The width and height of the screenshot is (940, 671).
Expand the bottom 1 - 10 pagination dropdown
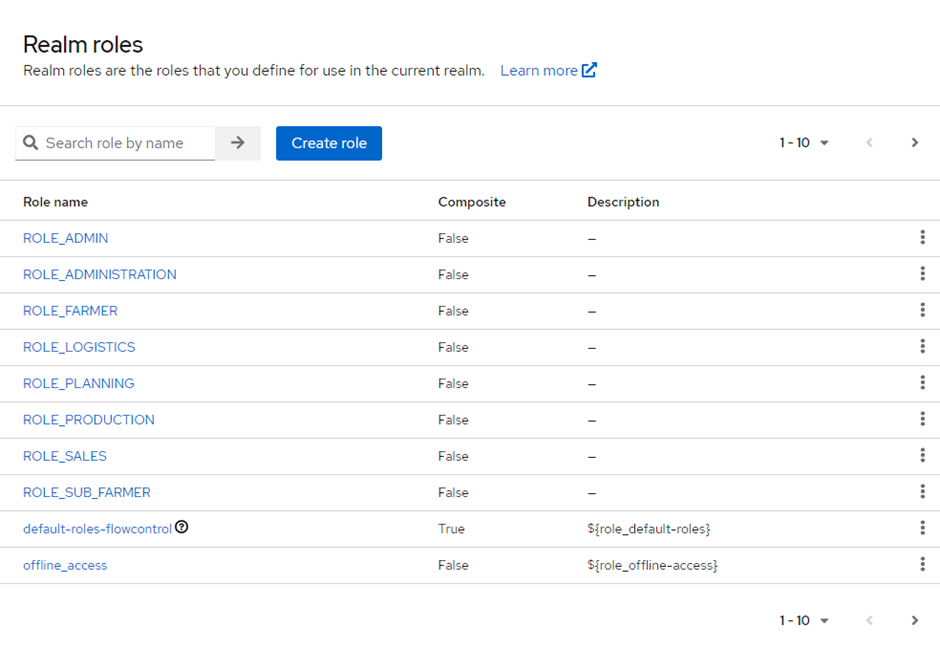pyautogui.click(x=804, y=621)
